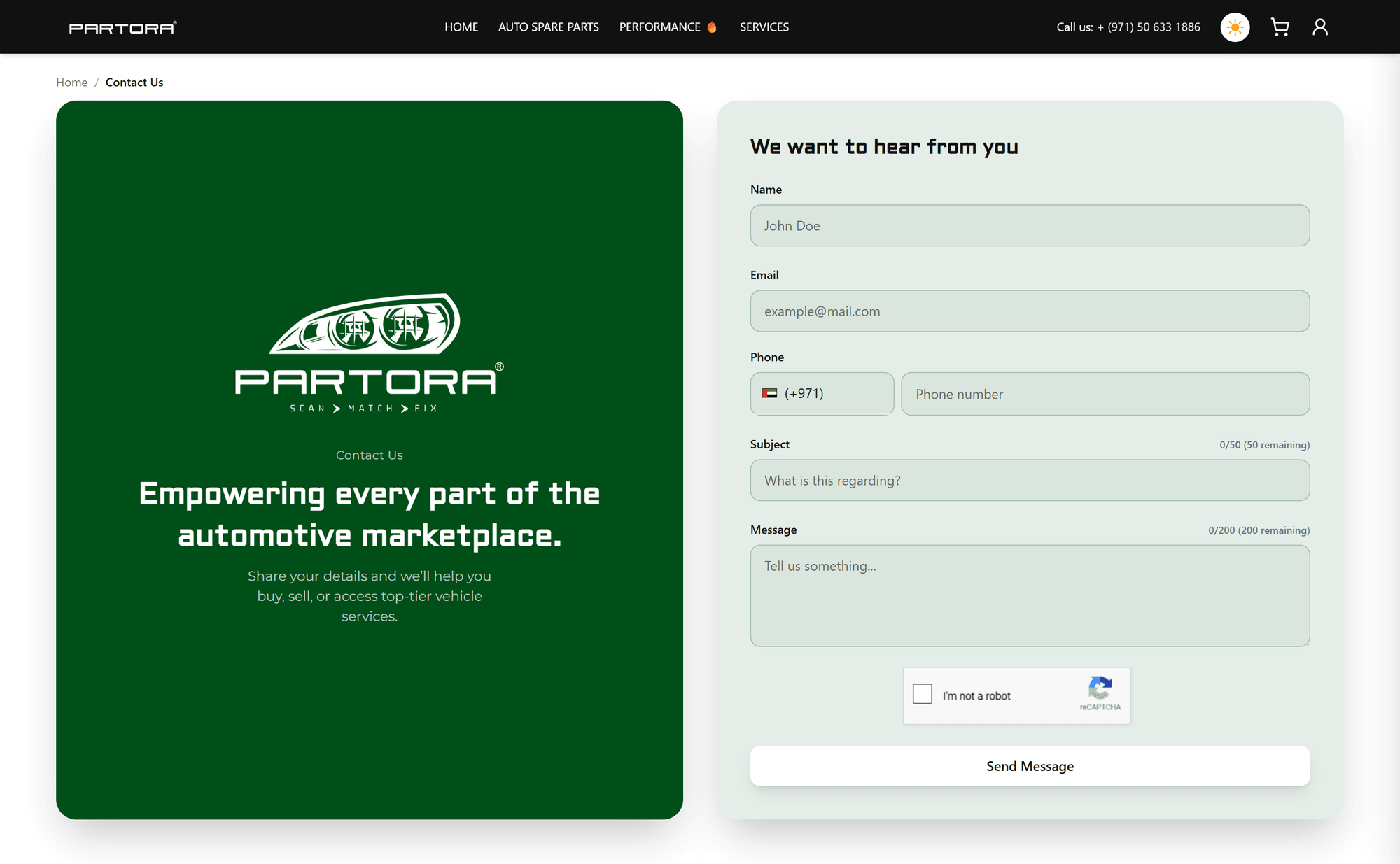Screen dimensions: 1400x864
Task: Click the flame icon beside Performance
Action: click(x=712, y=27)
